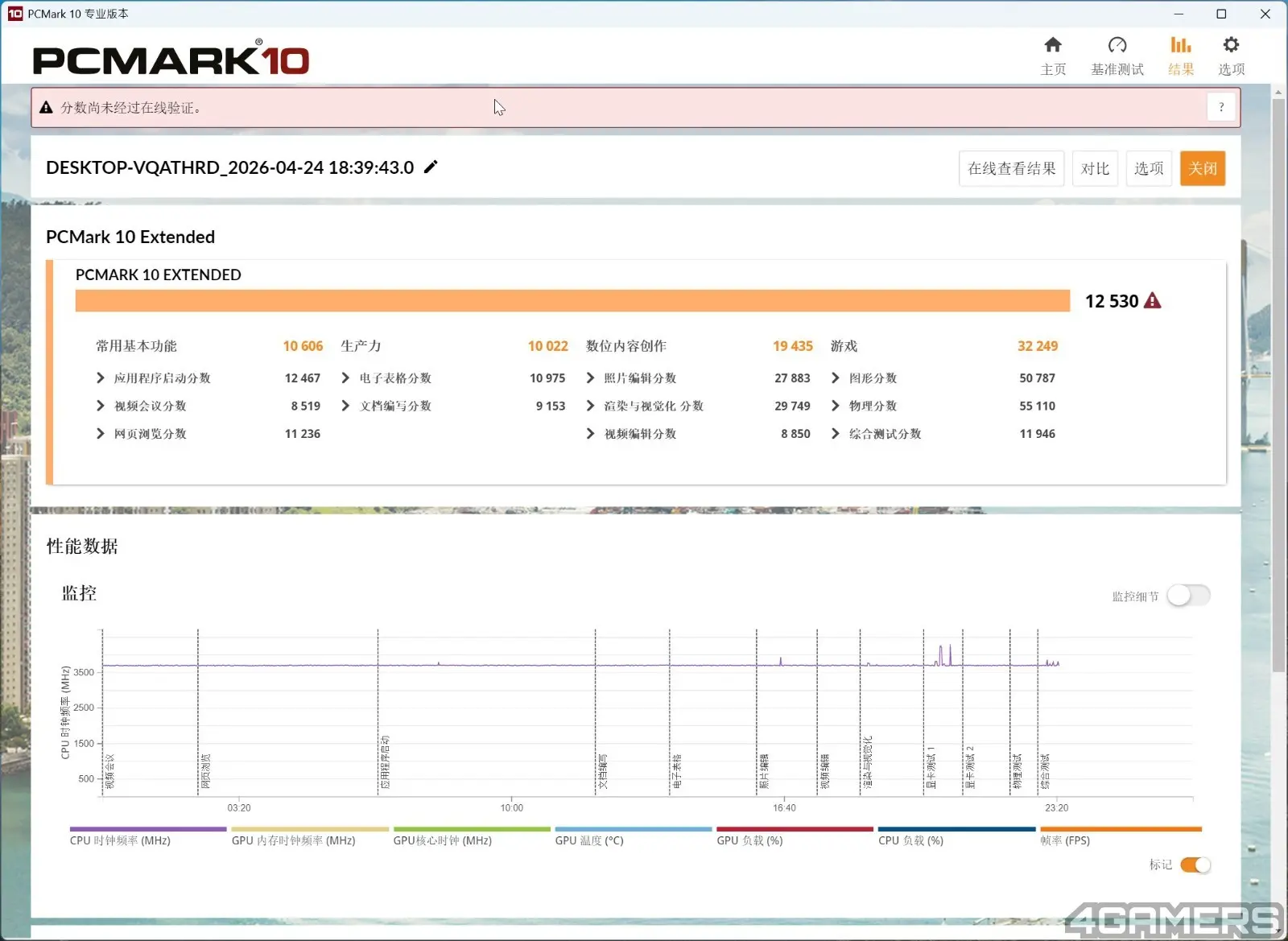Click the red warning triangle beside 12 530
This screenshot has height=941, width=1288.
pos(1153,301)
